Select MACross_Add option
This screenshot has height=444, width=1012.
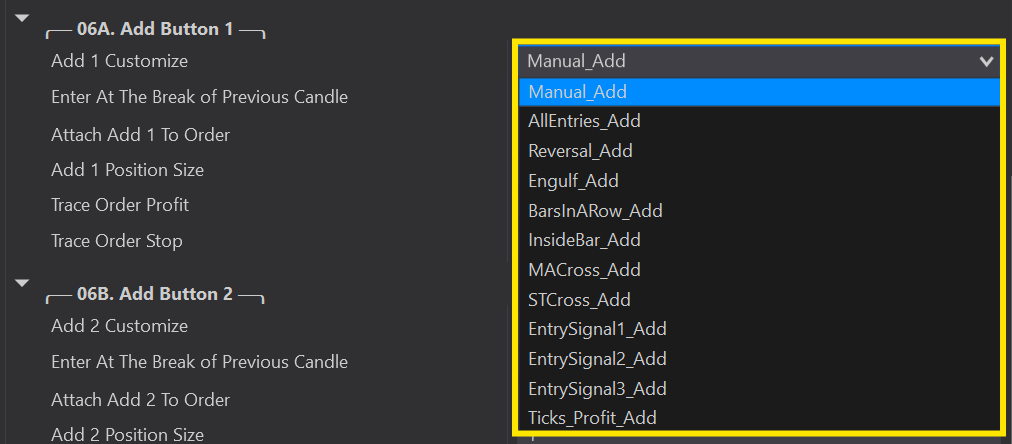[x=584, y=270]
